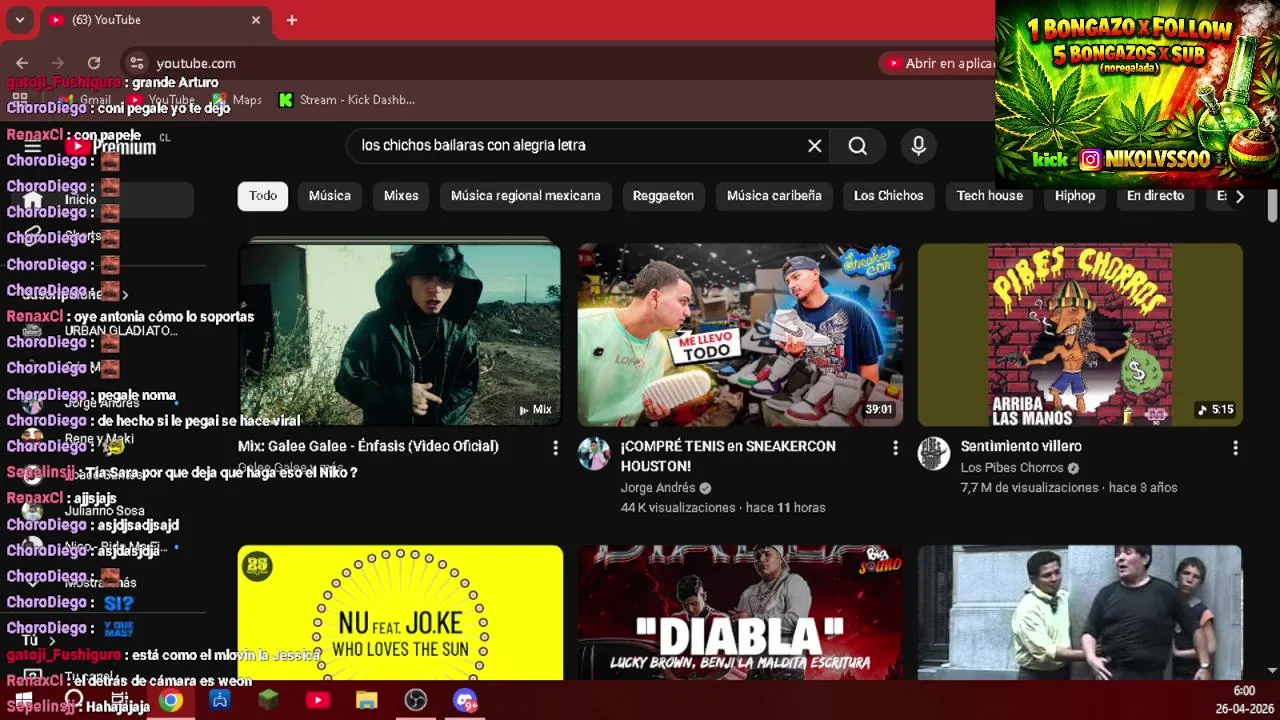
Task: Start voice search with the microphone
Action: coord(919,146)
